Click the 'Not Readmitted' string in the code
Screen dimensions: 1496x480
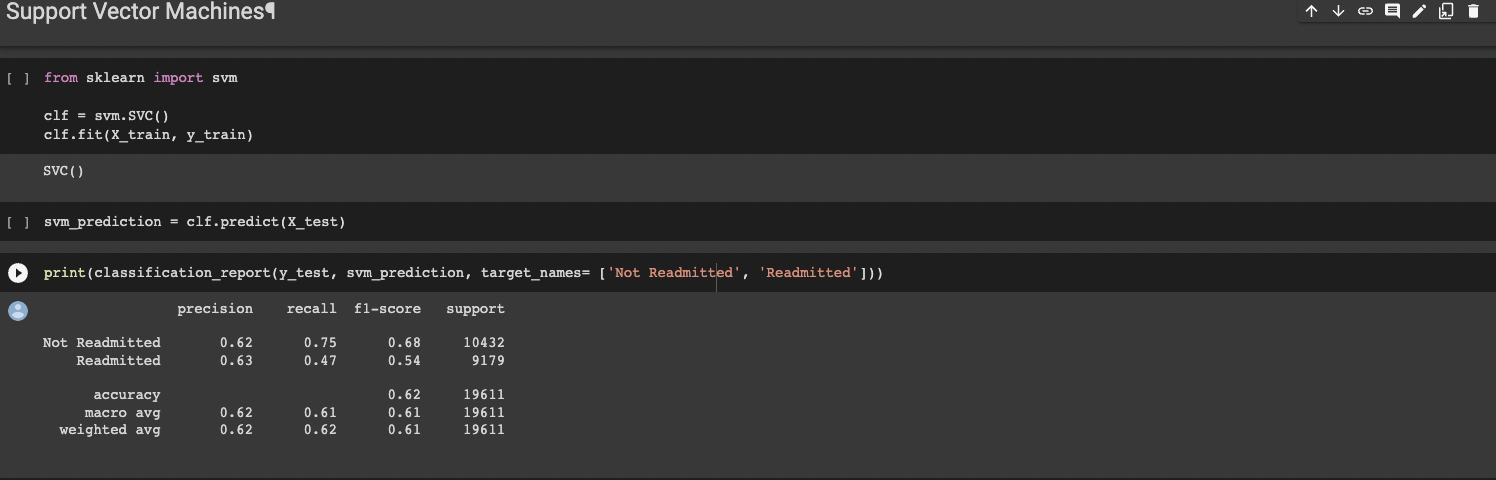click(674, 273)
